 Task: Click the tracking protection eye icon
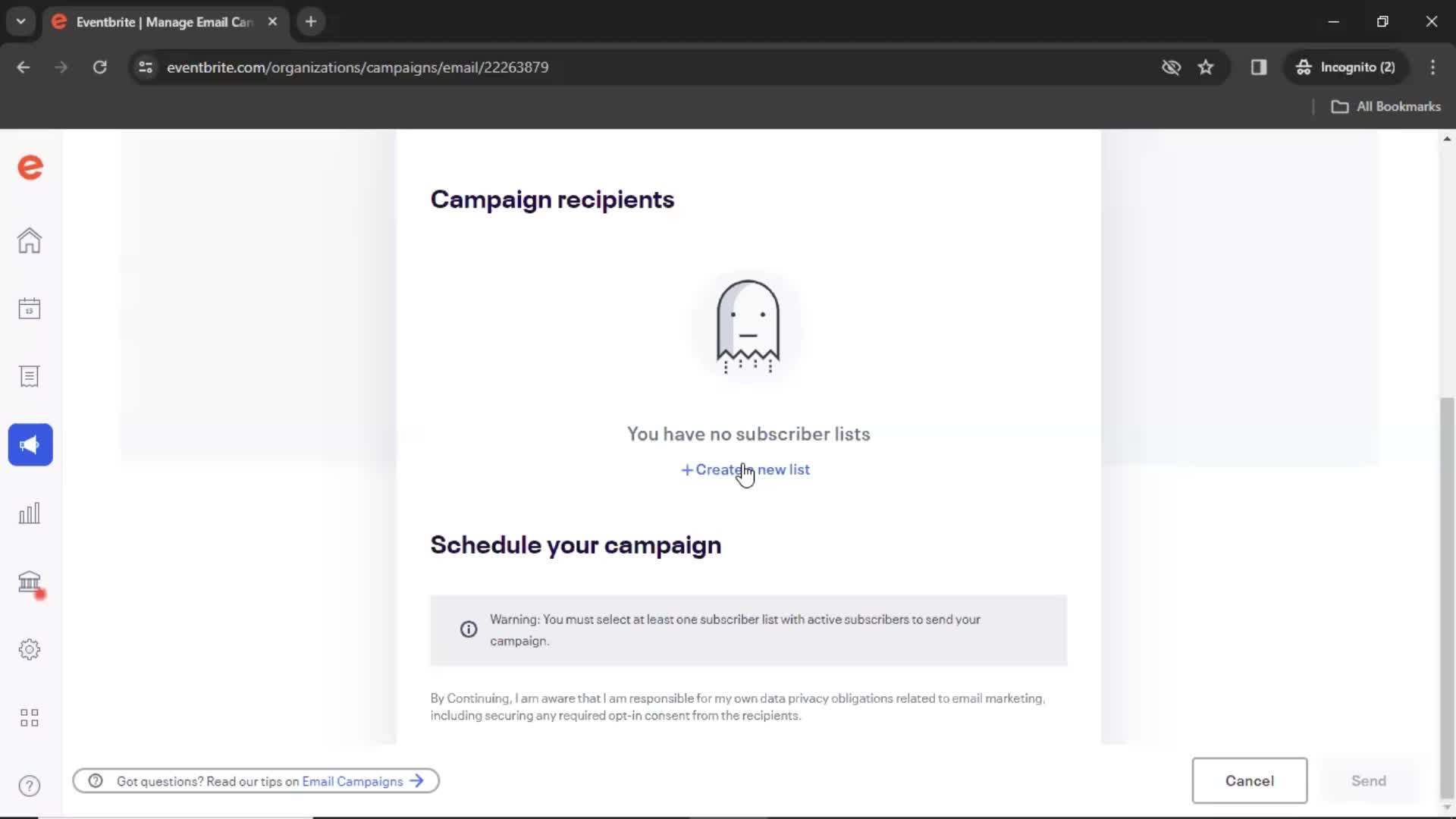point(1171,67)
